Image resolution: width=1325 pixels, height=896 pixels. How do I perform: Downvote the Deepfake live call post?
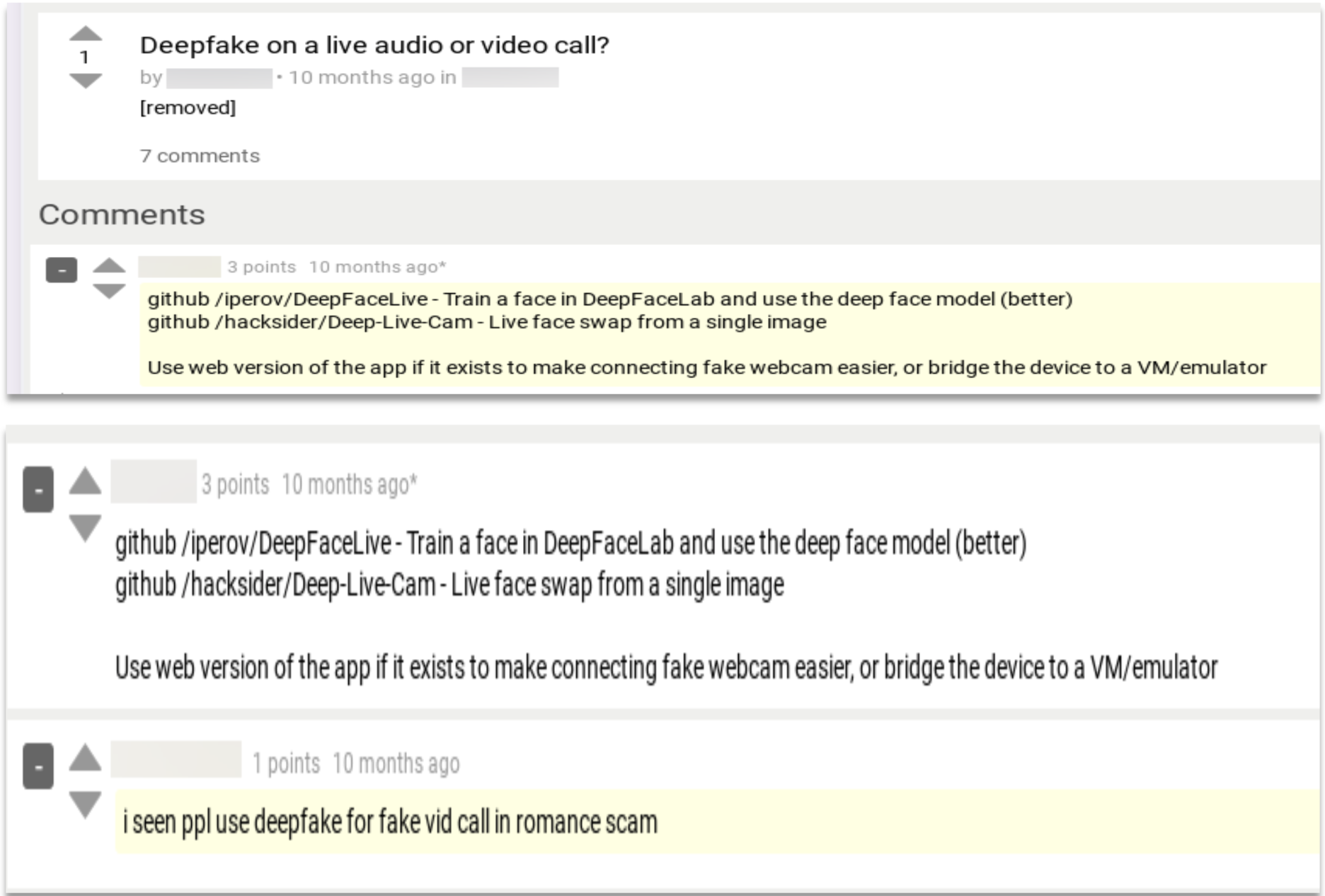(x=86, y=81)
